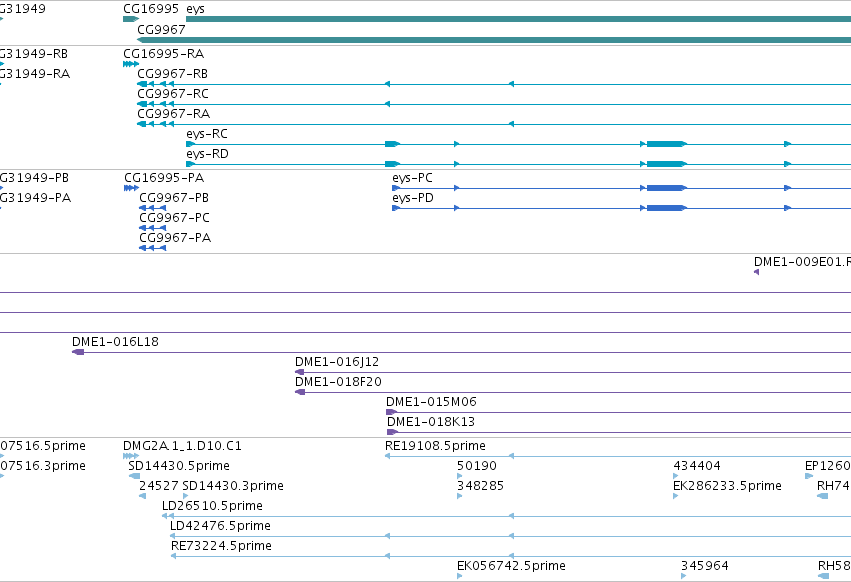851x582 pixels.
Task: Select the CG16995 gene label
Action: [x=151, y=9]
